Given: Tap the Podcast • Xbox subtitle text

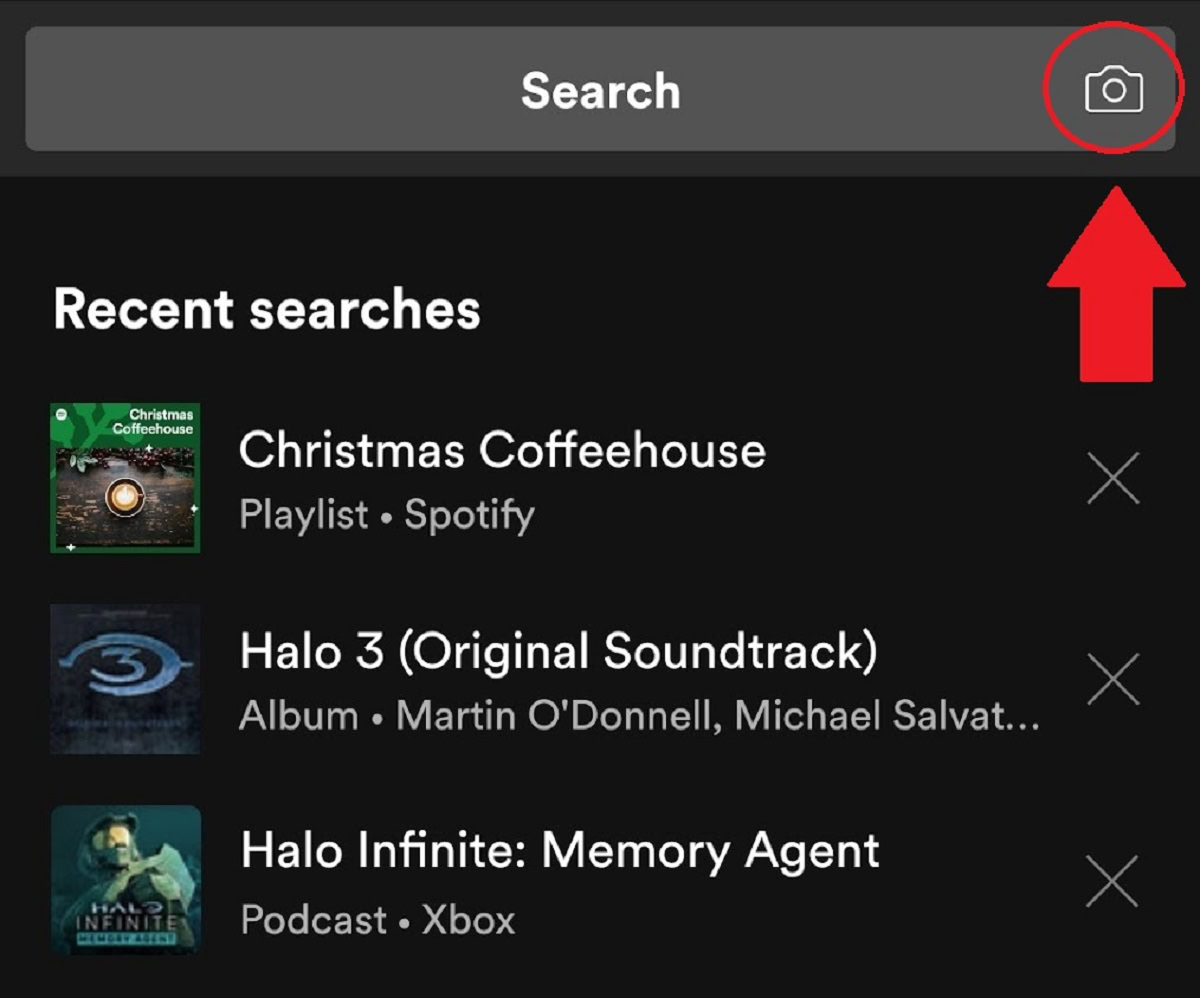Looking at the screenshot, I should (x=377, y=919).
